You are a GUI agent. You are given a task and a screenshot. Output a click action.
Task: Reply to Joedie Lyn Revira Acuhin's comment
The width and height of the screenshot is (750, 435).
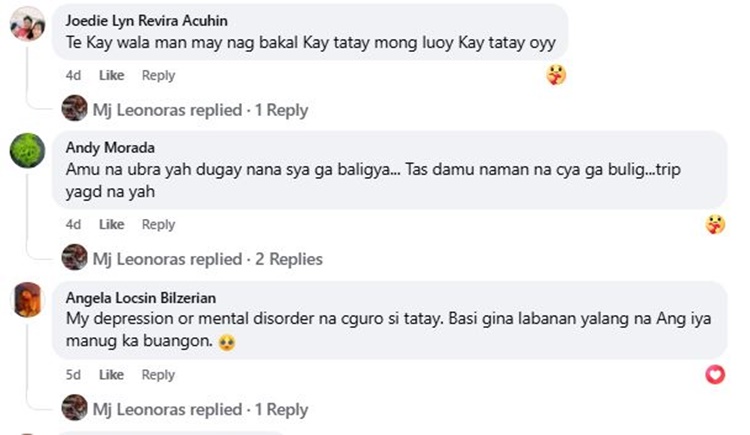click(158, 75)
